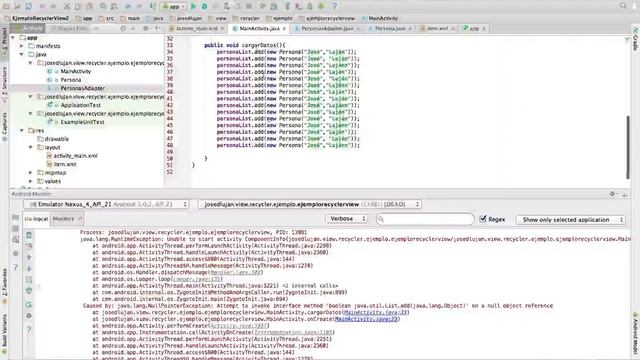This screenshot has height=360, width=640.
Task: Run the app with the green play button
Action: point(193,6)
